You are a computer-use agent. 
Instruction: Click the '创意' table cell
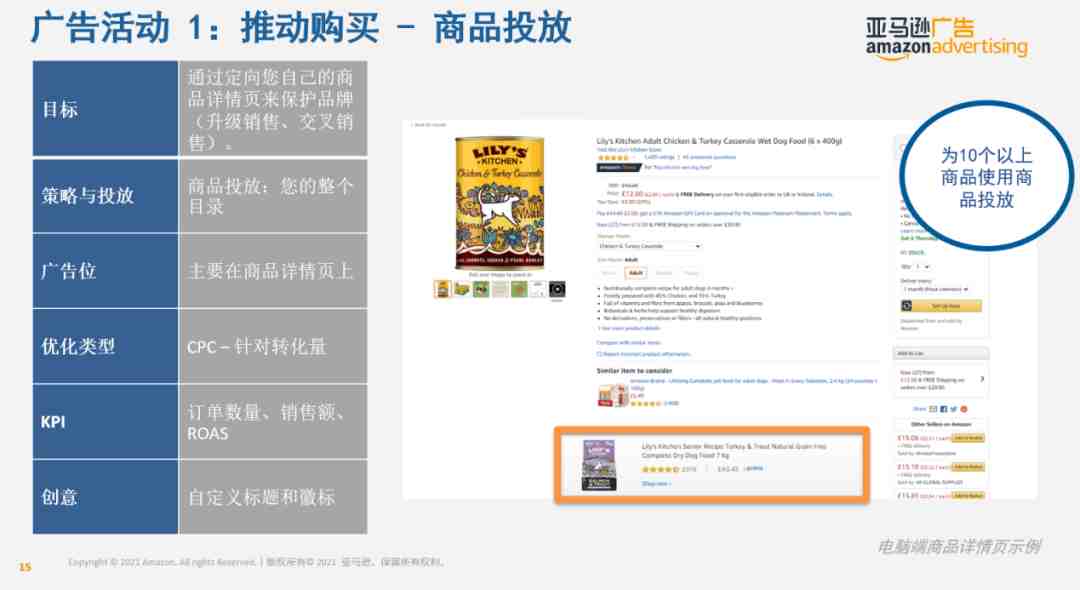pyautogui.click(x=105, y=497)
